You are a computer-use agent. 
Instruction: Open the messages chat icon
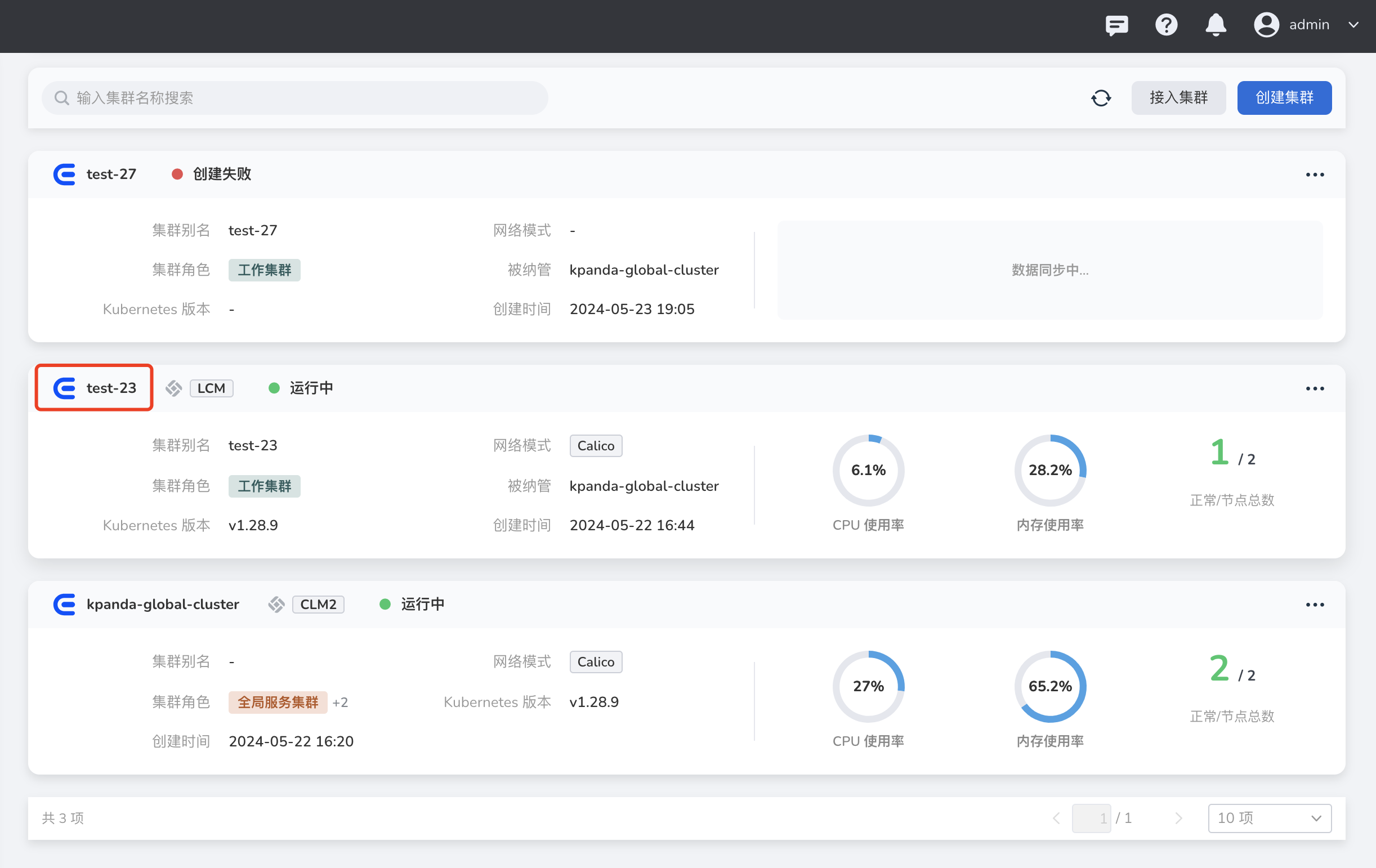1116,25
